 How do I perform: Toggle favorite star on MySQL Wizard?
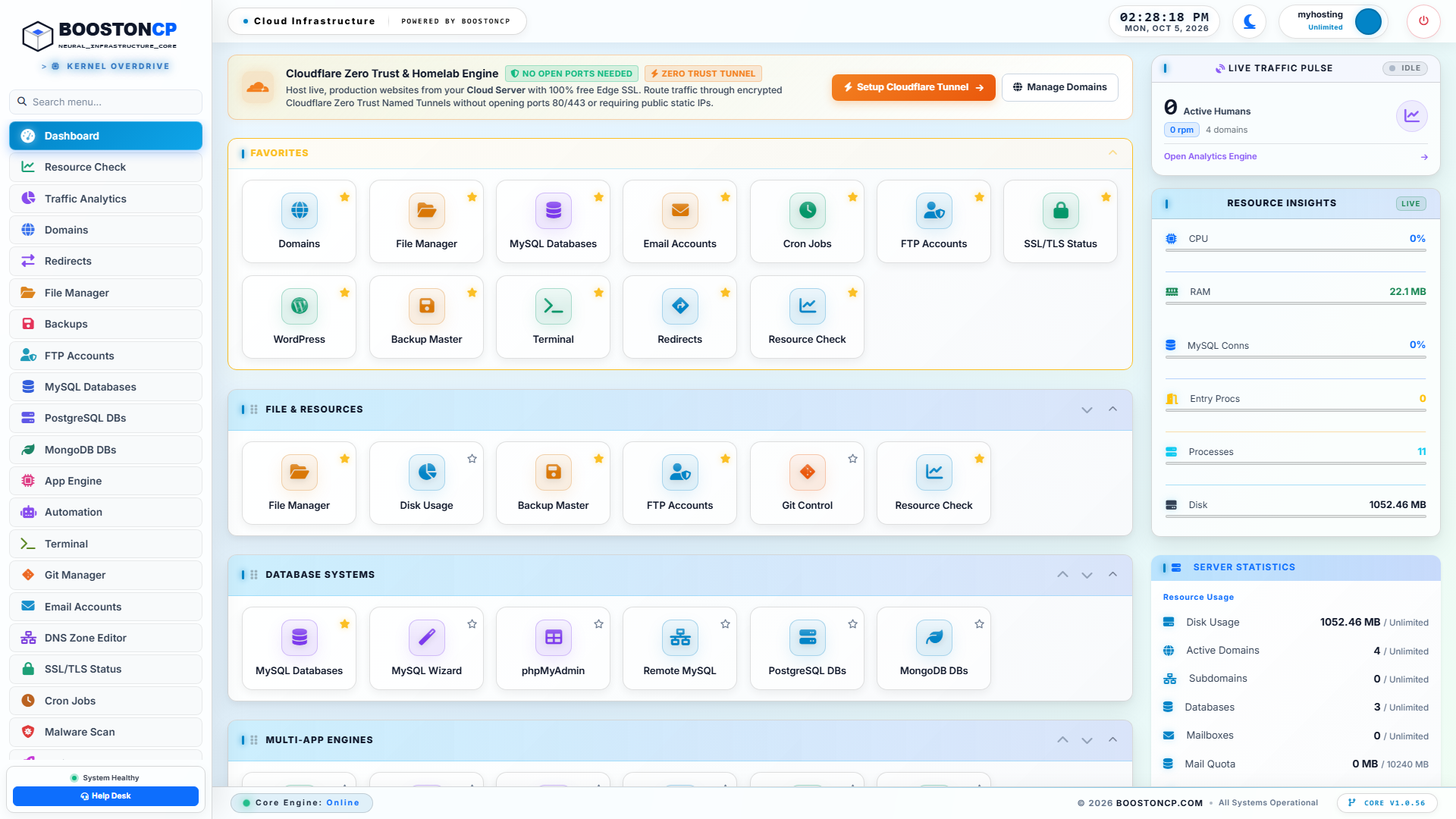(x=472, y=624)
